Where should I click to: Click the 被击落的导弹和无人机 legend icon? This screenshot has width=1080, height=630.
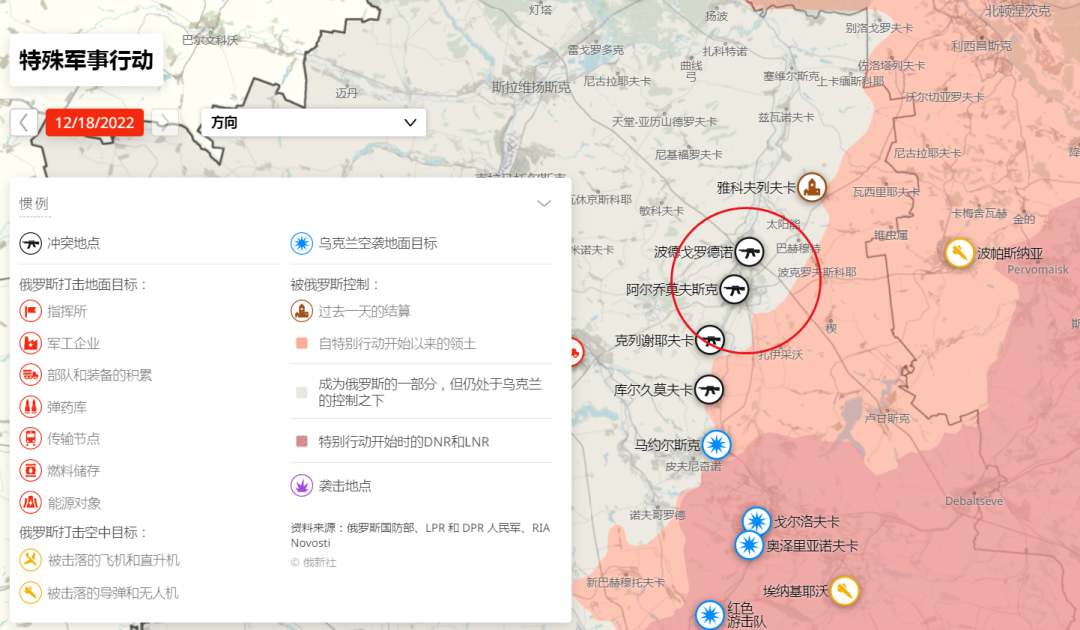click(x=30, y=592)
